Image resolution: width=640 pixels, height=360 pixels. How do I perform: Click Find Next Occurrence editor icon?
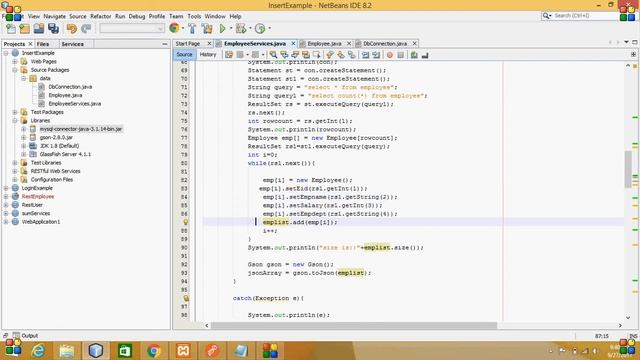(295, 55)
